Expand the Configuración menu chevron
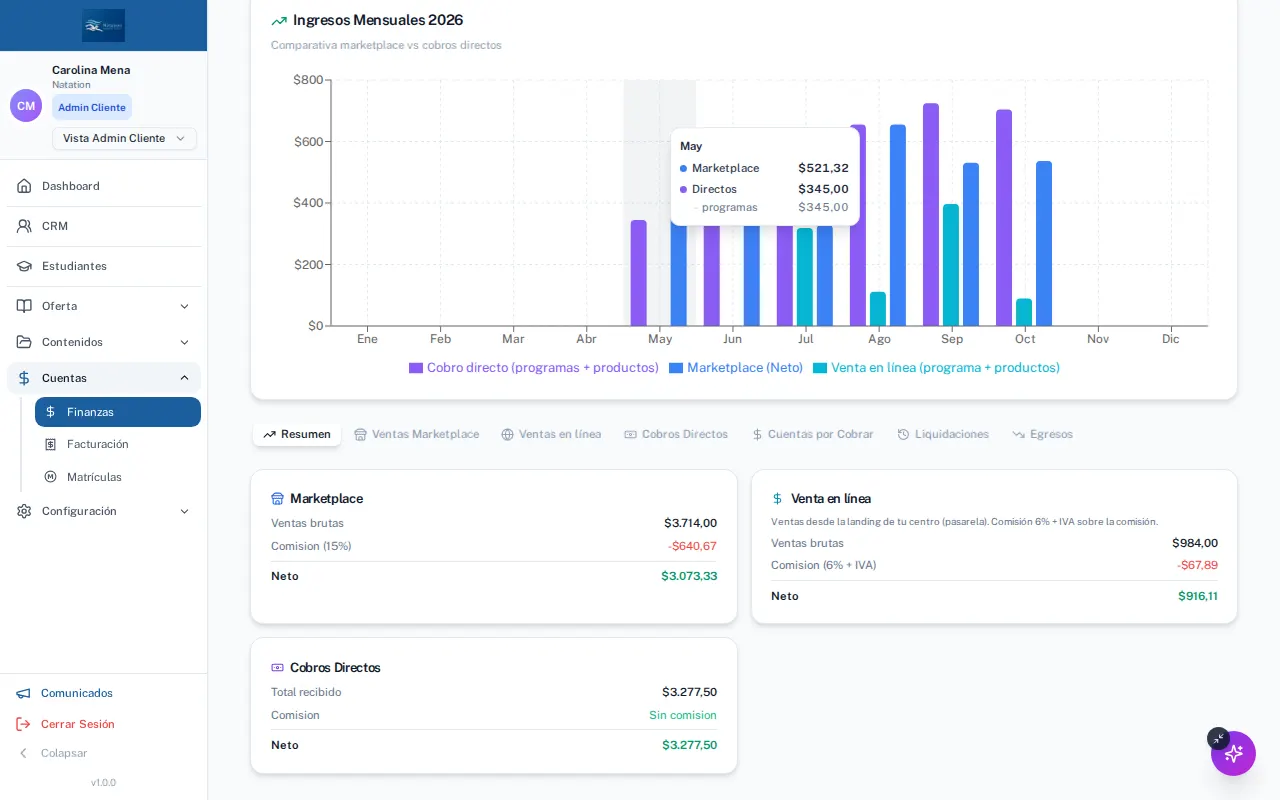 tap(184, 511)
